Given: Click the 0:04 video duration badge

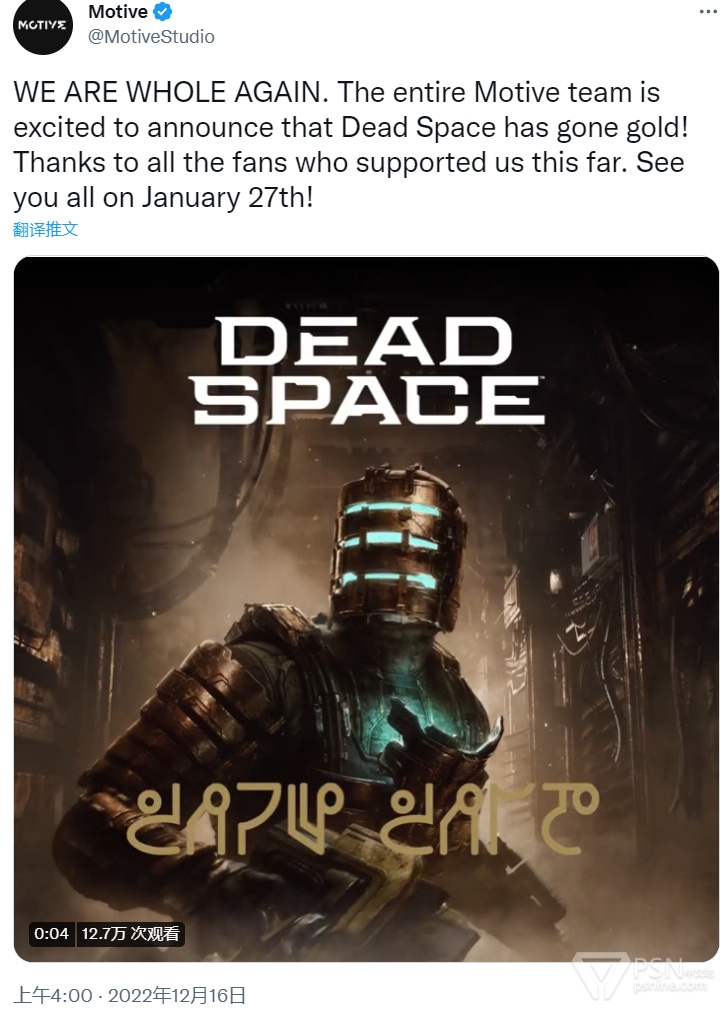Looking at the screenshot, I should [52, 934].
